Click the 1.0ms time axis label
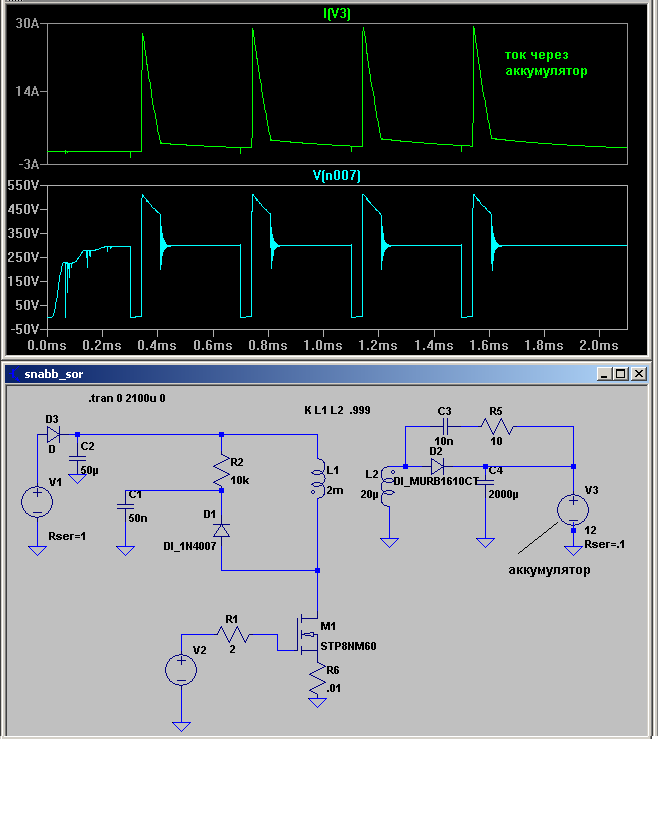This screenshot has height=820, width=658. click(323, 346)
